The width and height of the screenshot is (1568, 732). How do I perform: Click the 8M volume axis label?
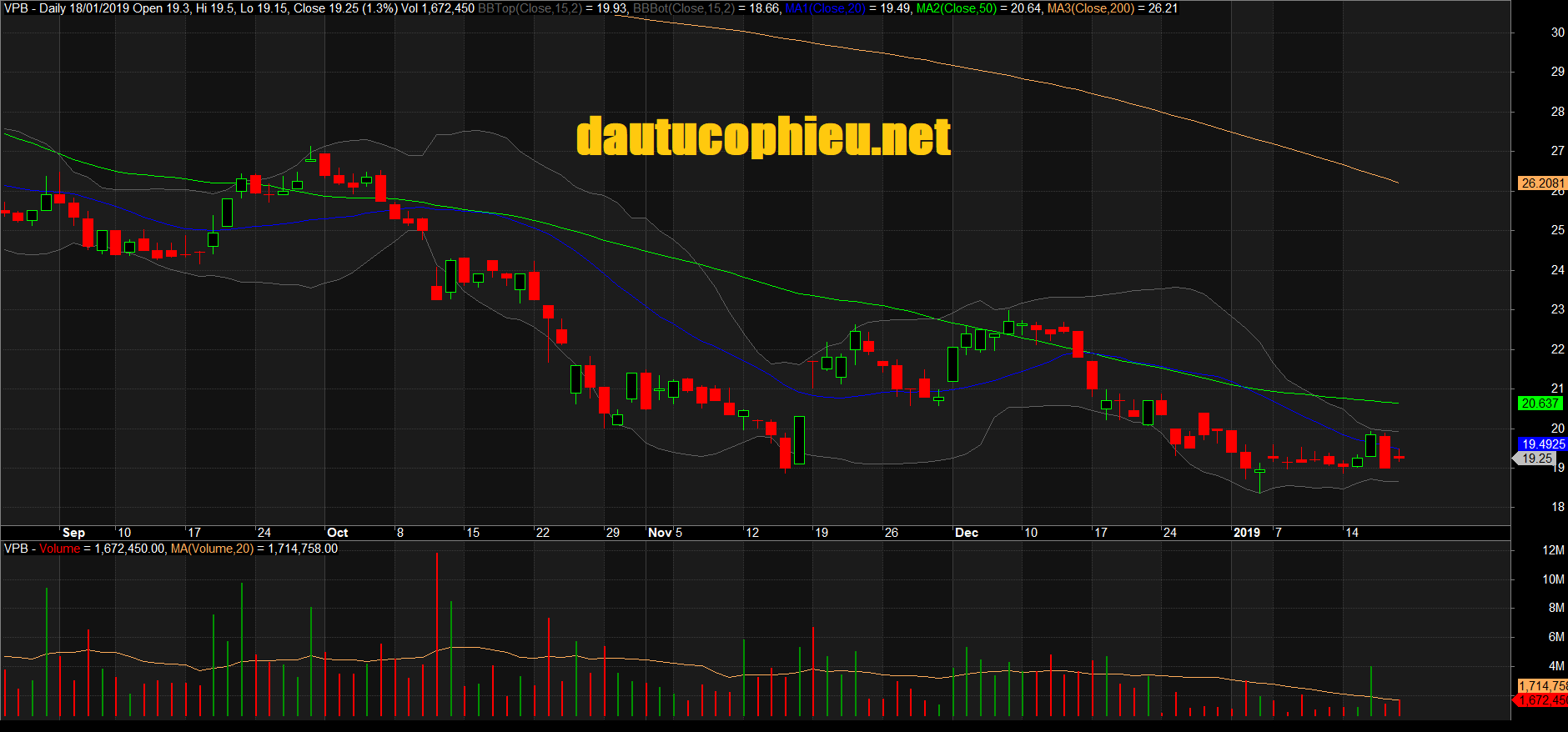1556,608
